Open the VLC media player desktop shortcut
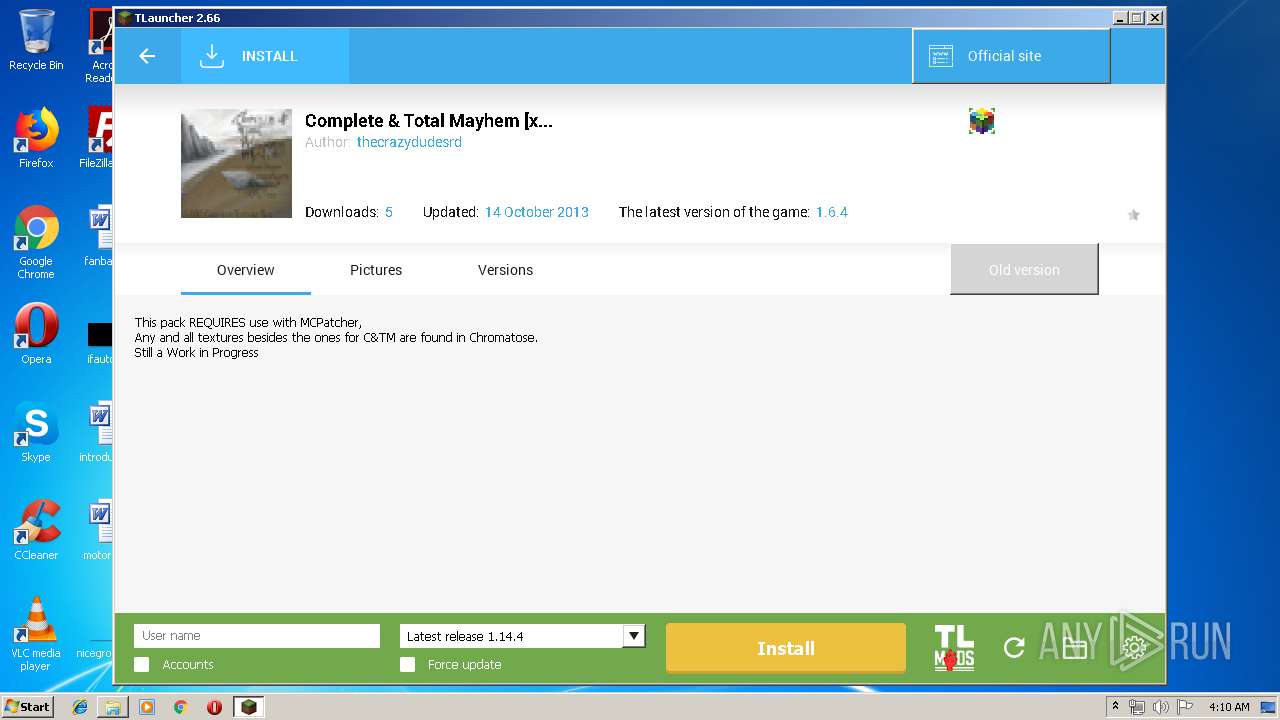 point(36,634)
